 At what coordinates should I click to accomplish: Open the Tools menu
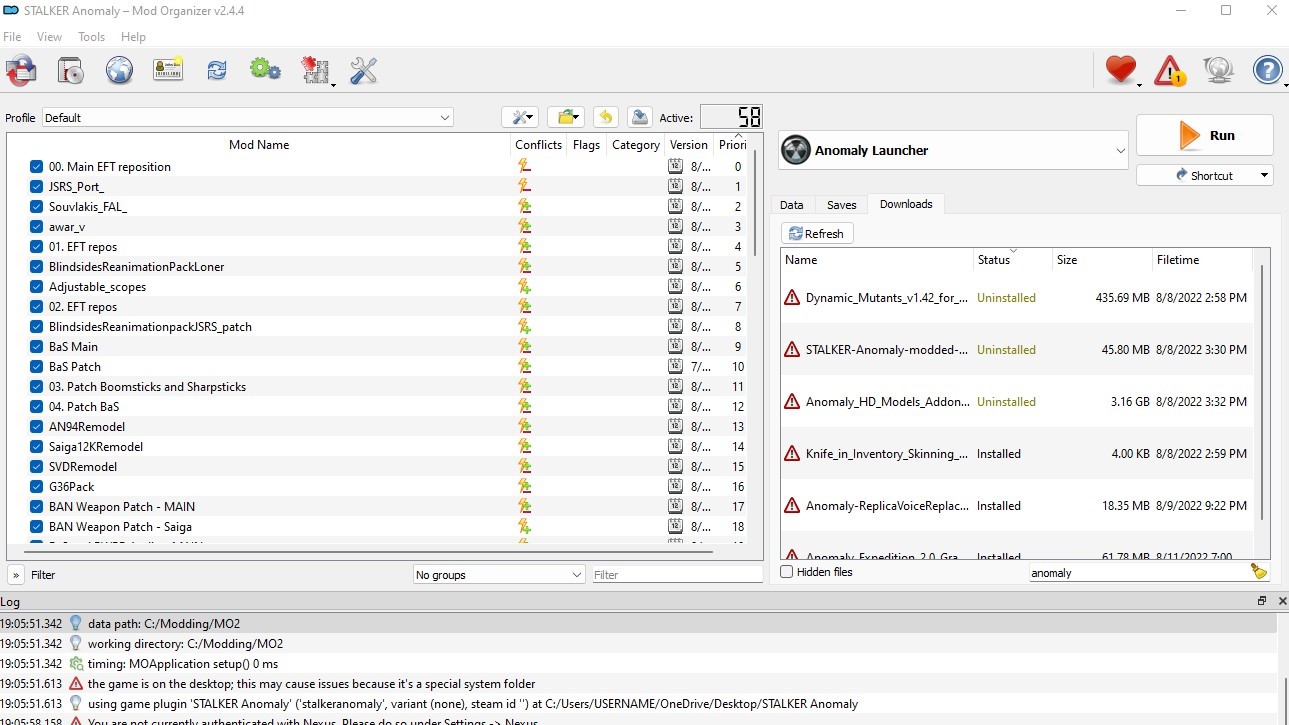tap(91, 37)
